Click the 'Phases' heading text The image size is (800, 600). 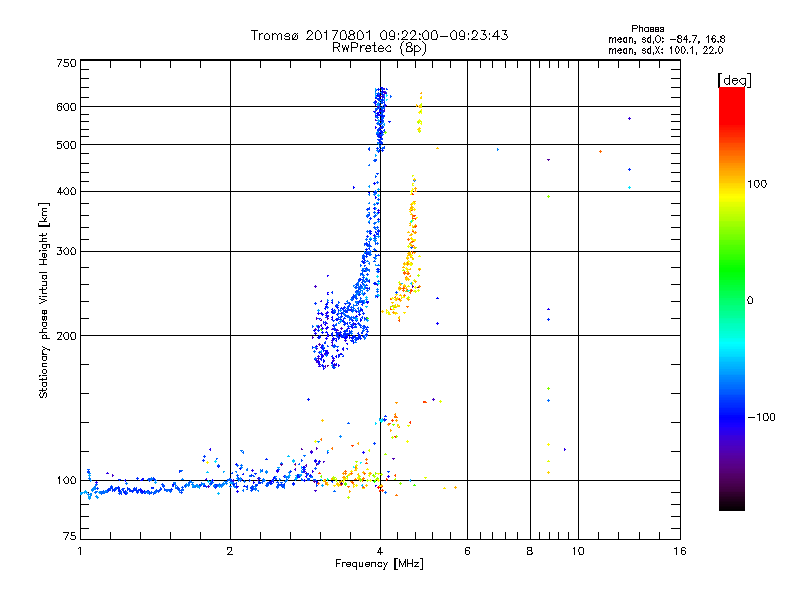(x=647, y=29)
